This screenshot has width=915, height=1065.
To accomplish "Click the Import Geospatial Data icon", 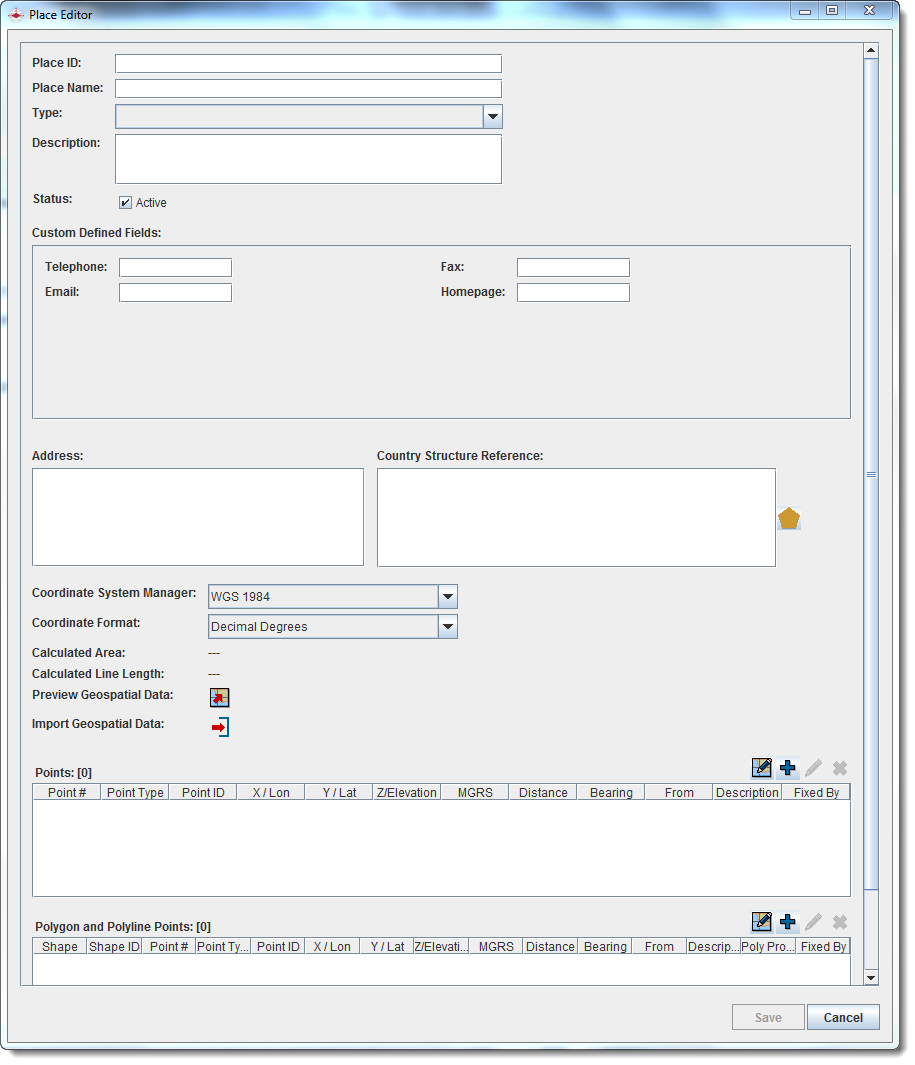I will tap(220, 727).
